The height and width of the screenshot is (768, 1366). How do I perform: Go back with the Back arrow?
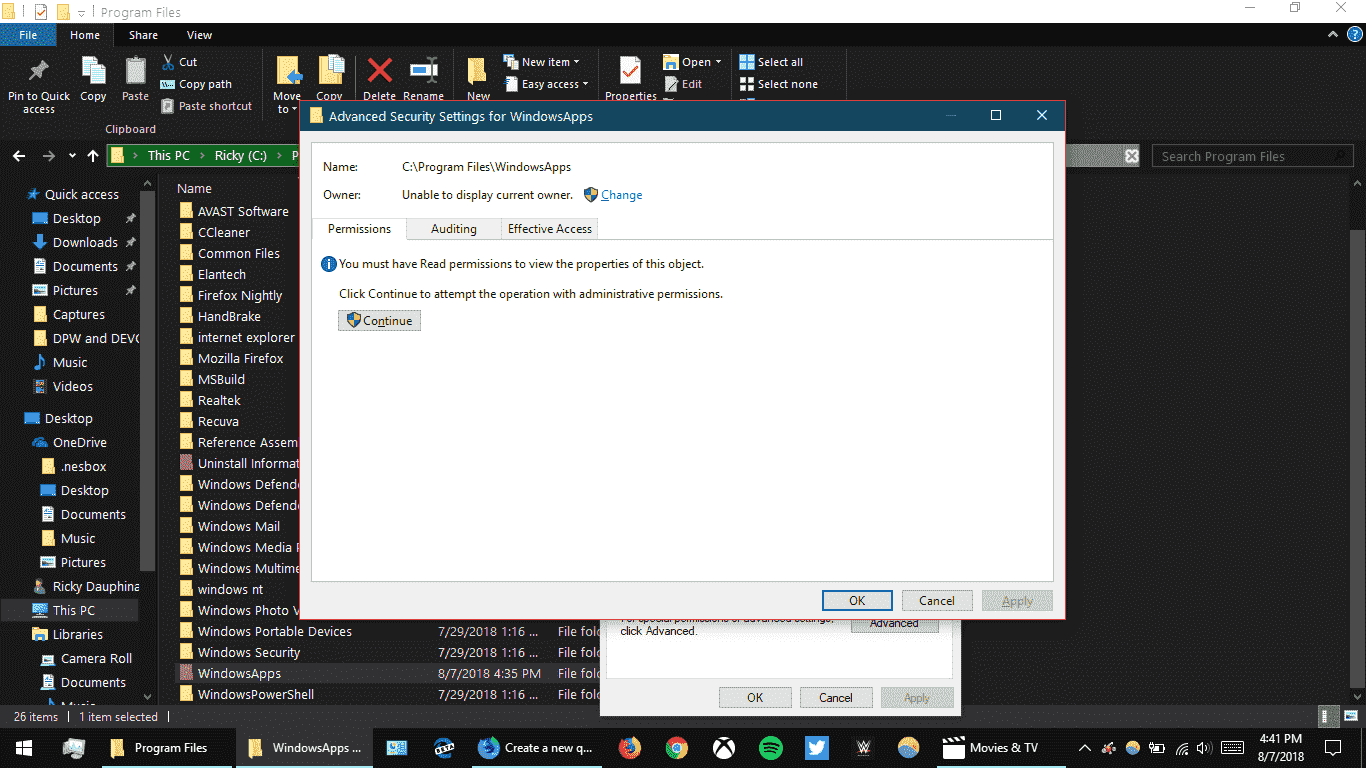tap(18, 156)
